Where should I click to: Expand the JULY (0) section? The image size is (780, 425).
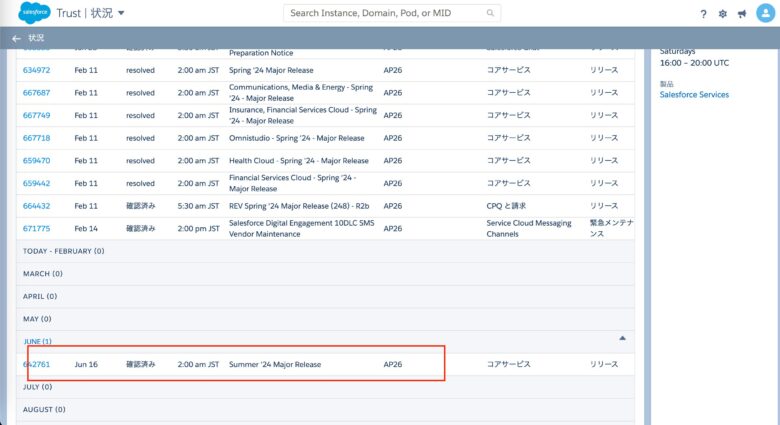325,387
